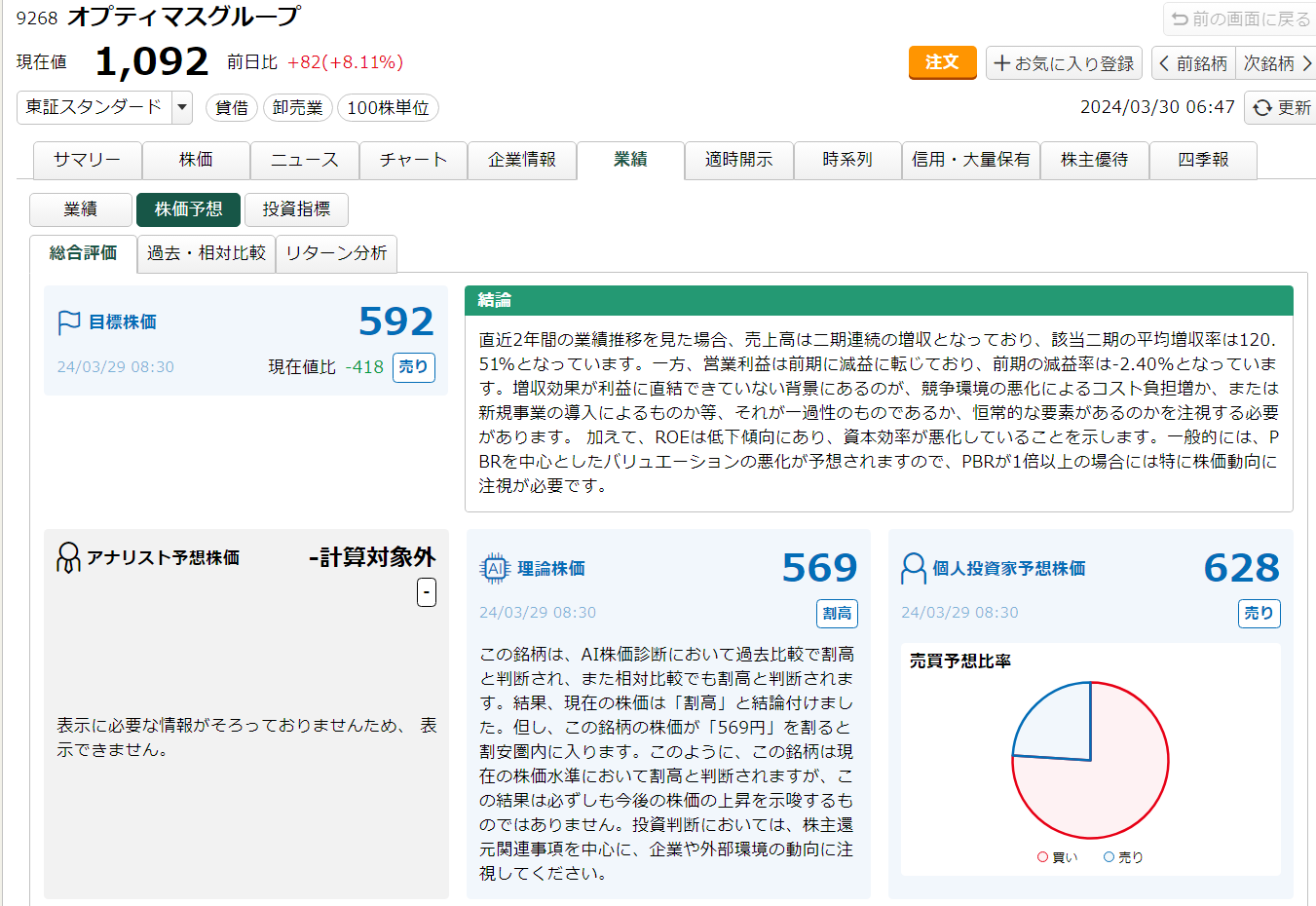The image size is (1316, 906).
Task: Click the refresh arrow icon on 更新
Action: coord(1263,108)
